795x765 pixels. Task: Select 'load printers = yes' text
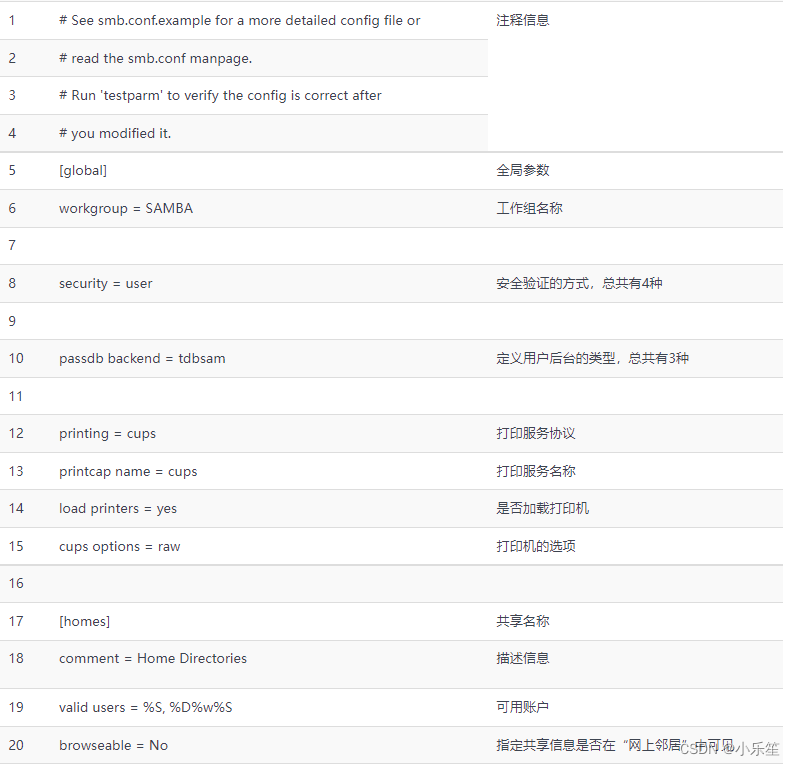[118, 508]
